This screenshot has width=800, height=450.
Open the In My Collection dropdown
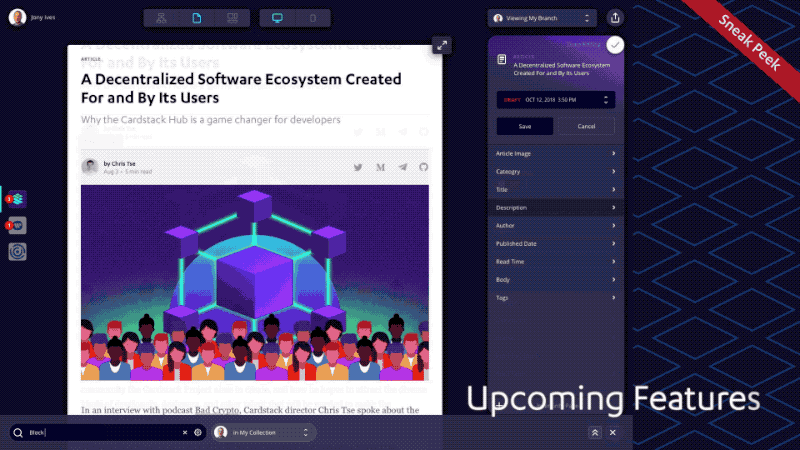(x=262, y=433)
